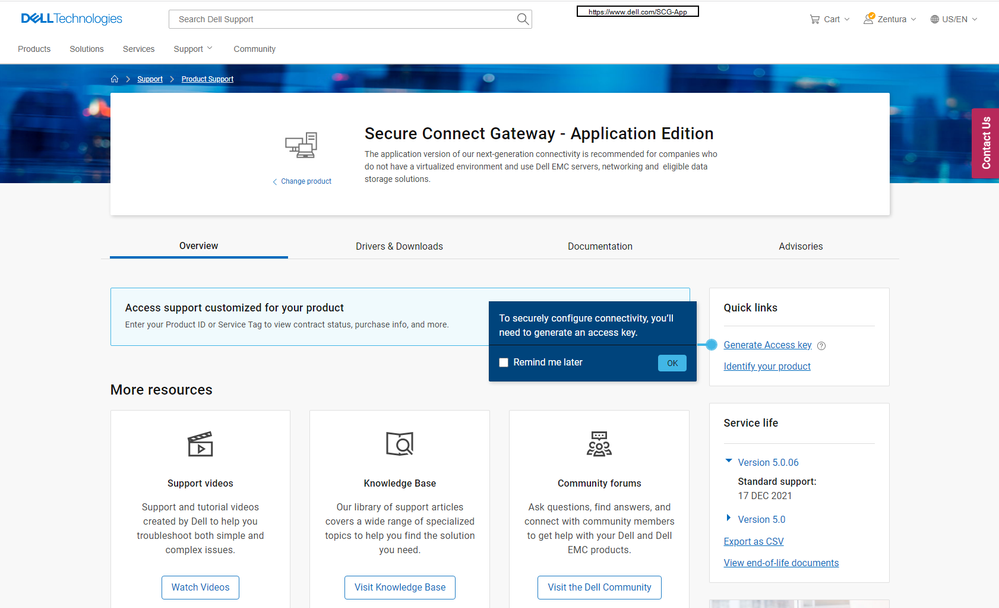Click the Identify your product link
Screen dimensions: 999x608
(766, 366)
